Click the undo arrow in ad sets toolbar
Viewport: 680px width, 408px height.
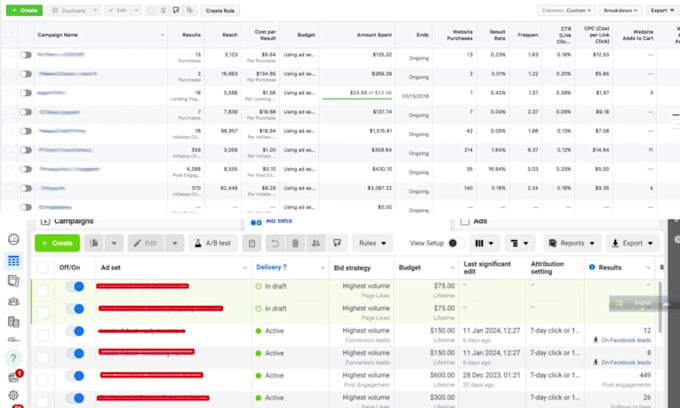click(x=275, y=243)
